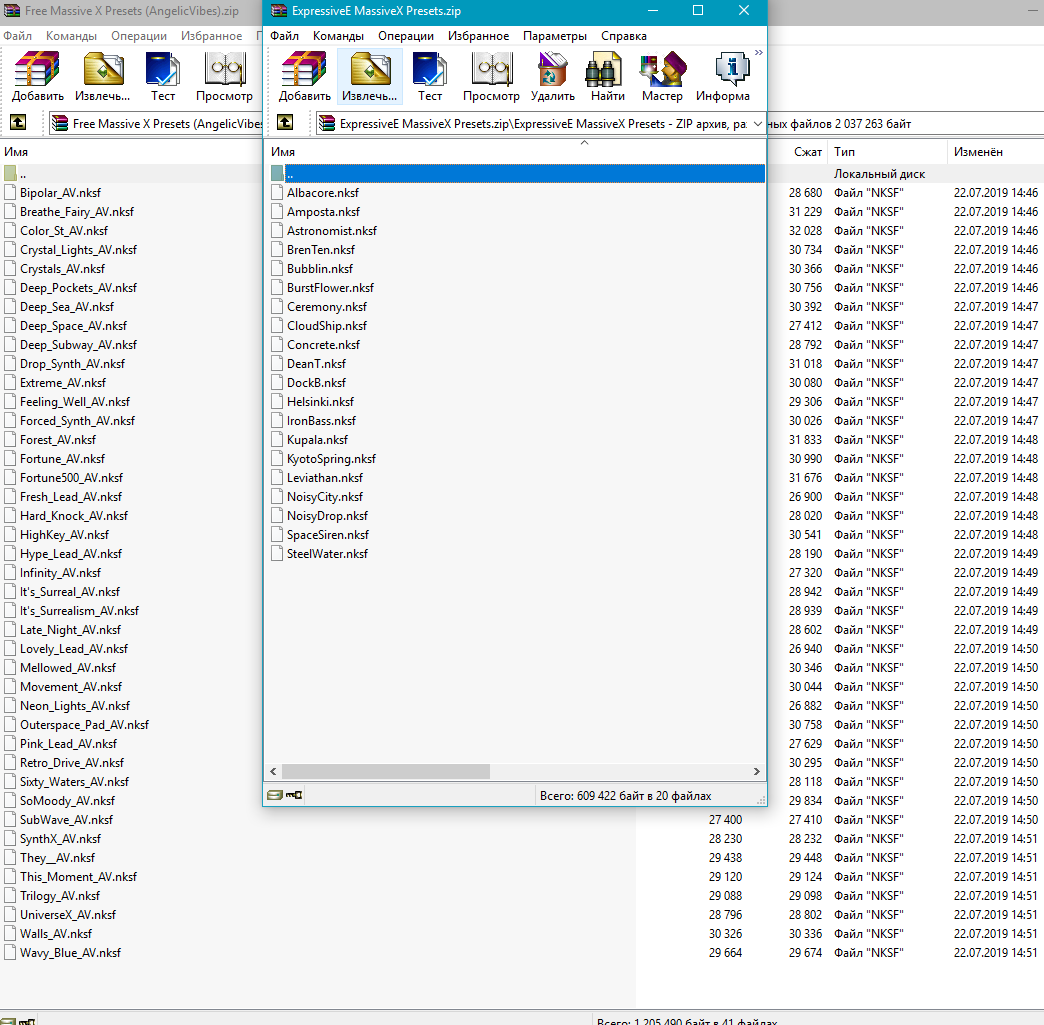Click Free Massive X Presets address field
Image resolution: width=1044 pixels, height=1025 pixels.
156,123
